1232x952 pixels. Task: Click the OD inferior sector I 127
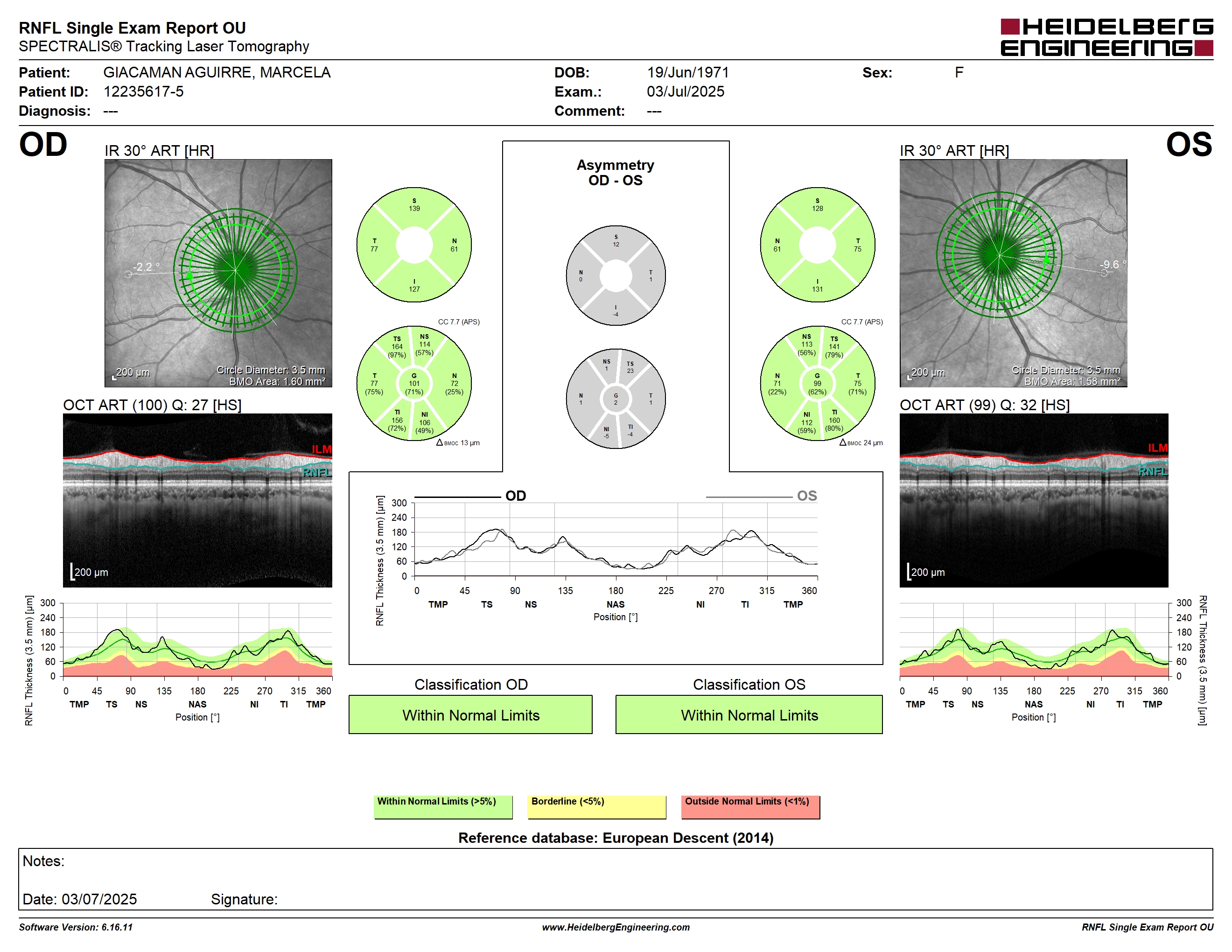point(414,286)
